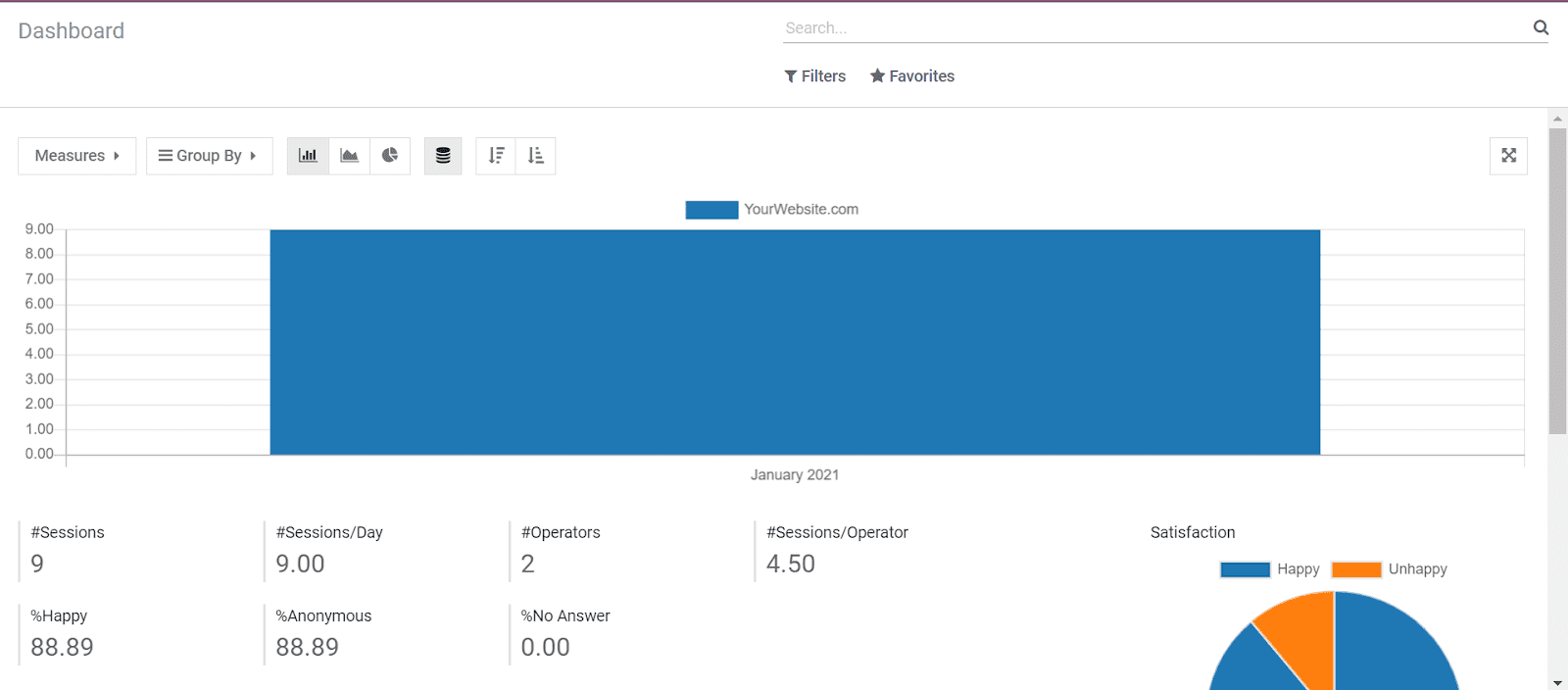Click the YourWebsite.com legend text

pos(802,210)
